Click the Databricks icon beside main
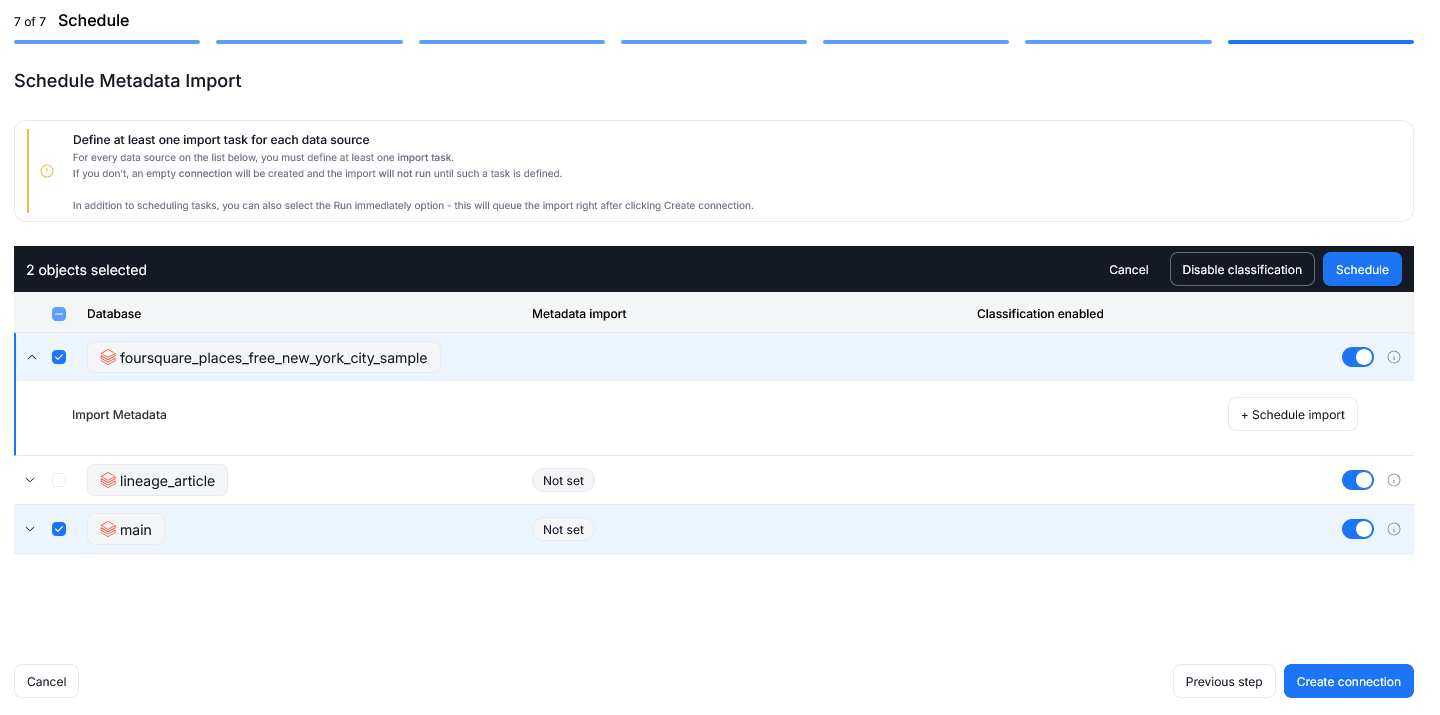 (x=108, y=530)
